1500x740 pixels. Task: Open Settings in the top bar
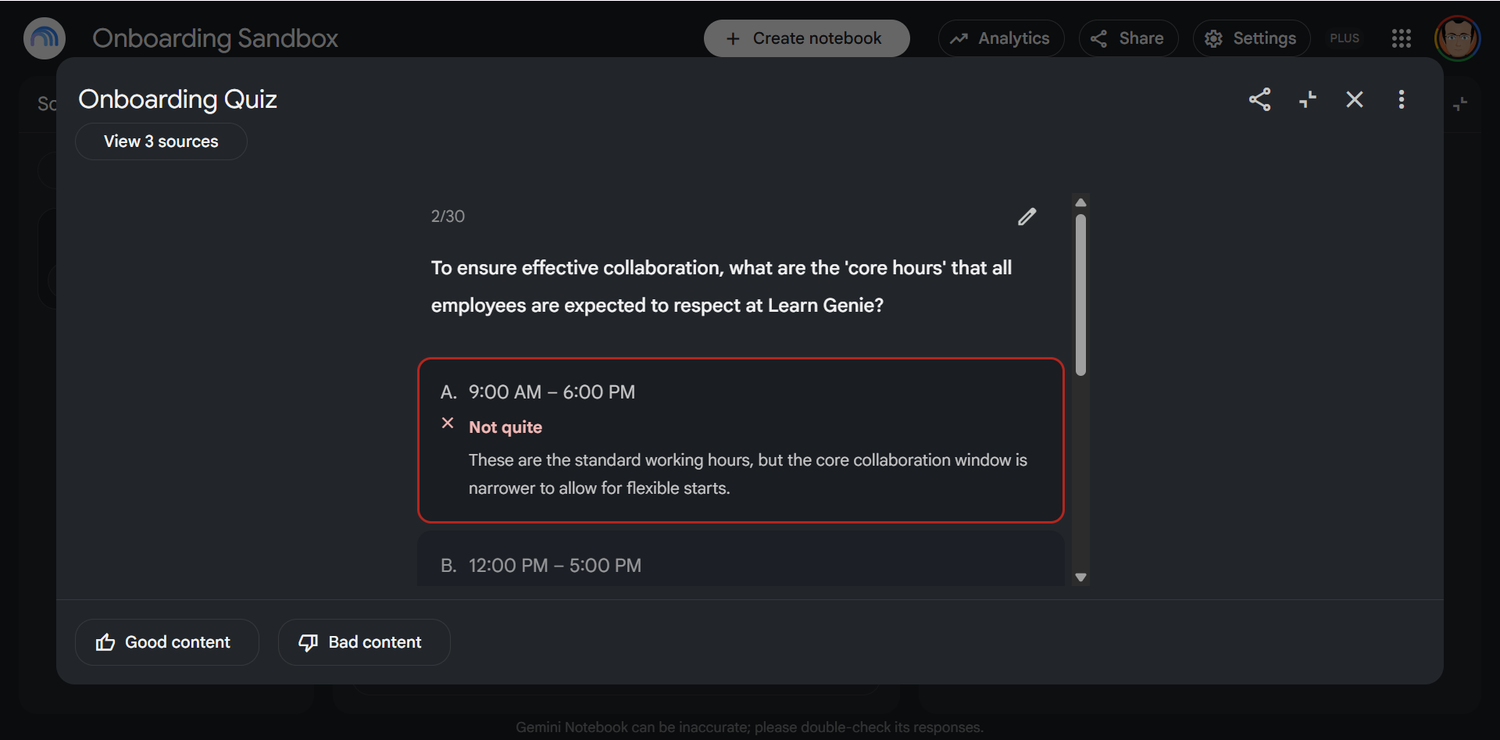click(x=1251, y=38)
